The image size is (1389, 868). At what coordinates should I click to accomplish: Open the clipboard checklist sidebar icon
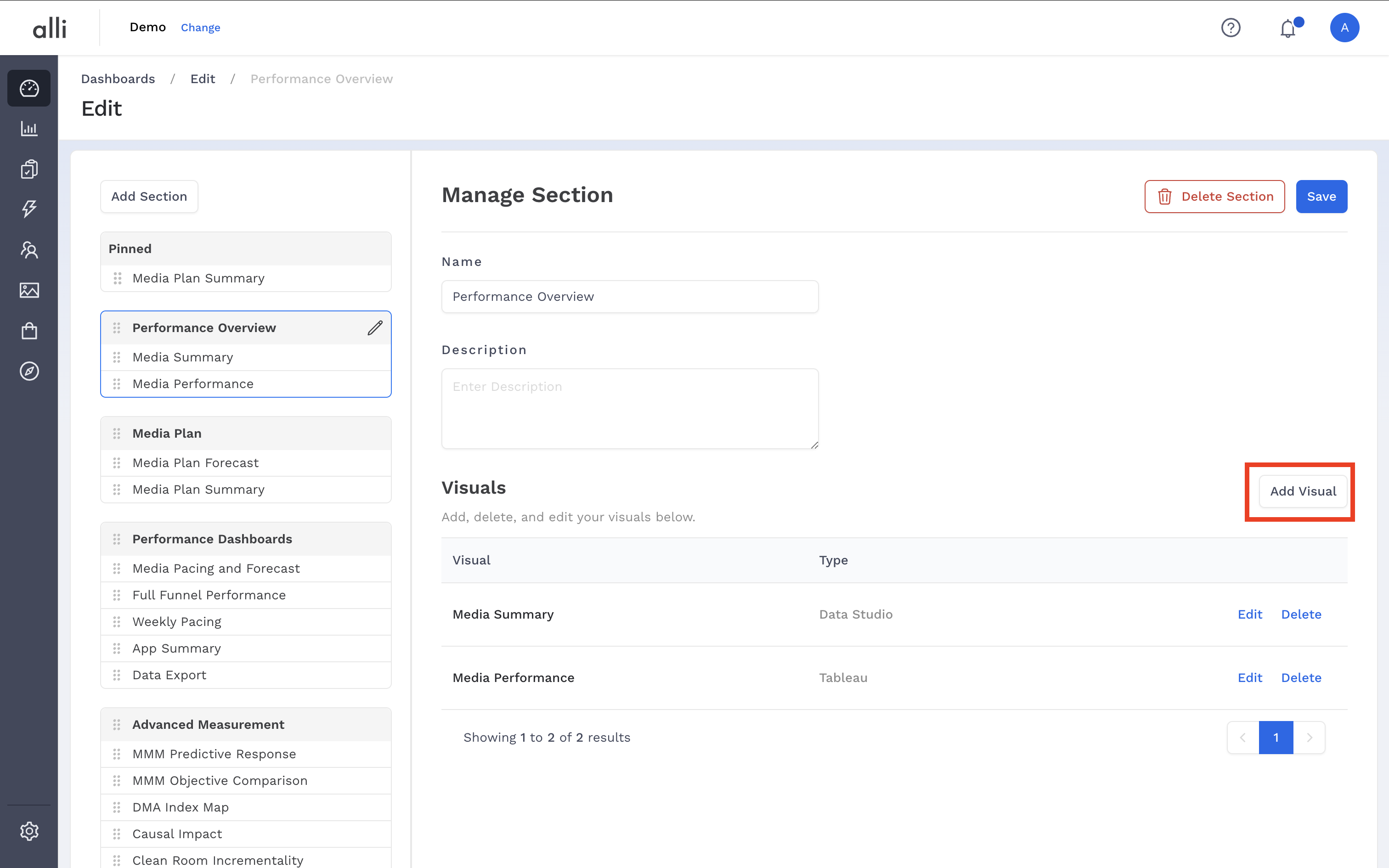pyautogui.click(x=28, y=169)
